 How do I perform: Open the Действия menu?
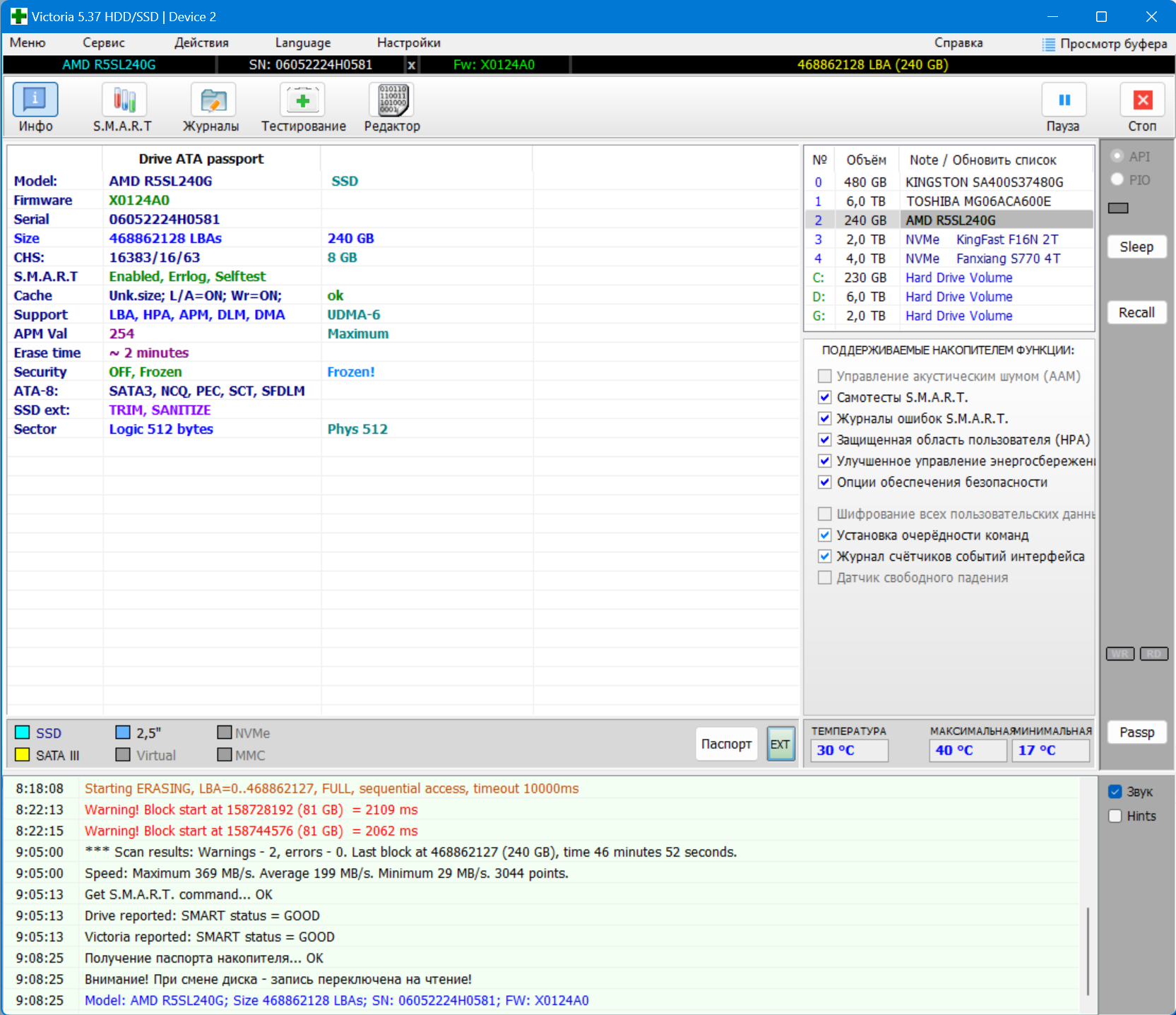coord(201,42)
